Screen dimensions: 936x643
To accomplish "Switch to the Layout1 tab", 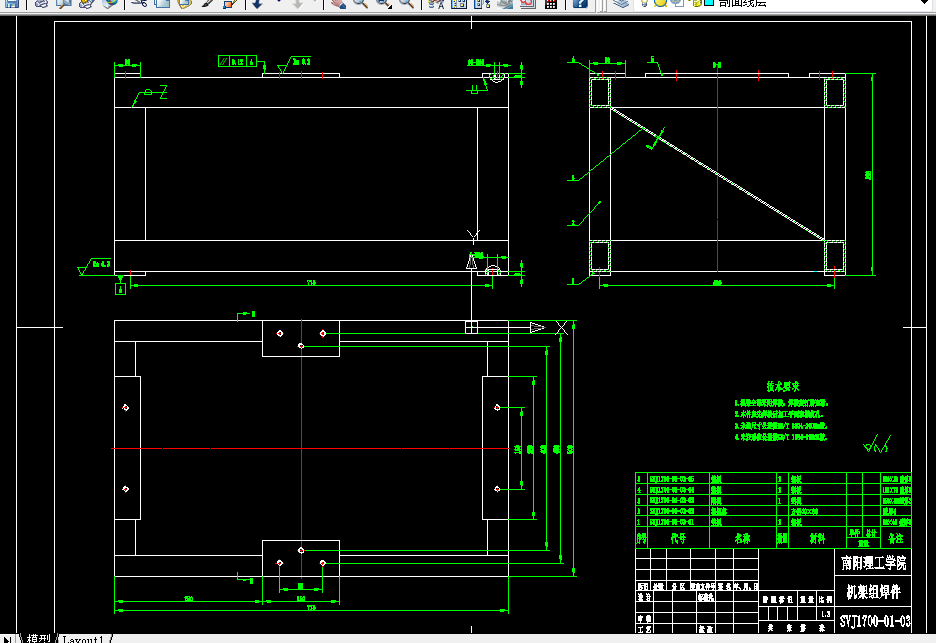I will point(83,638).
